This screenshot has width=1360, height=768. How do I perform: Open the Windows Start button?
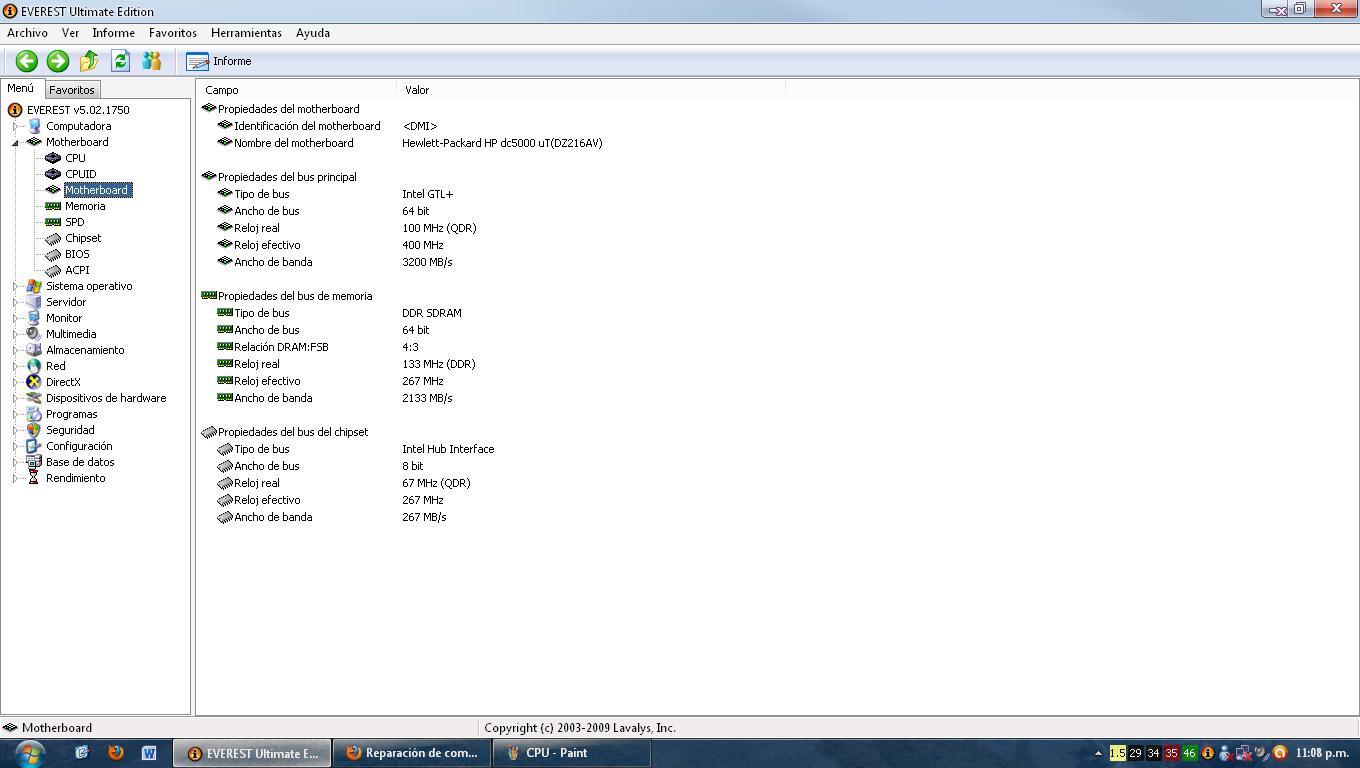[x=29, y=753]
